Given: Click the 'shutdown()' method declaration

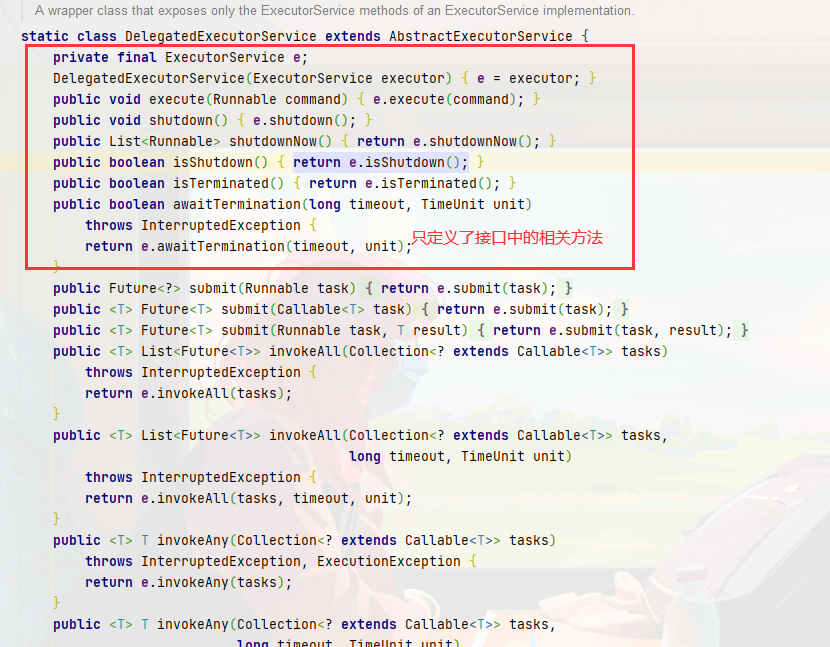Looking at the screenshot, I should (x=188, y=120).
